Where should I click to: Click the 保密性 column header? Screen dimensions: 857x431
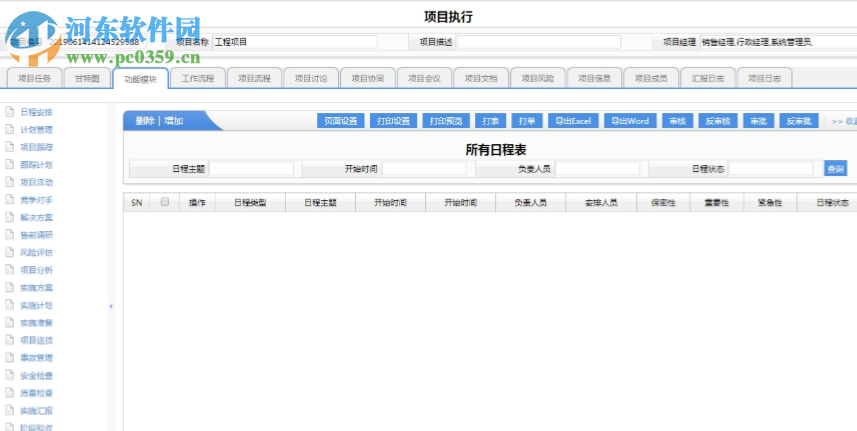[x=663, y=203]
